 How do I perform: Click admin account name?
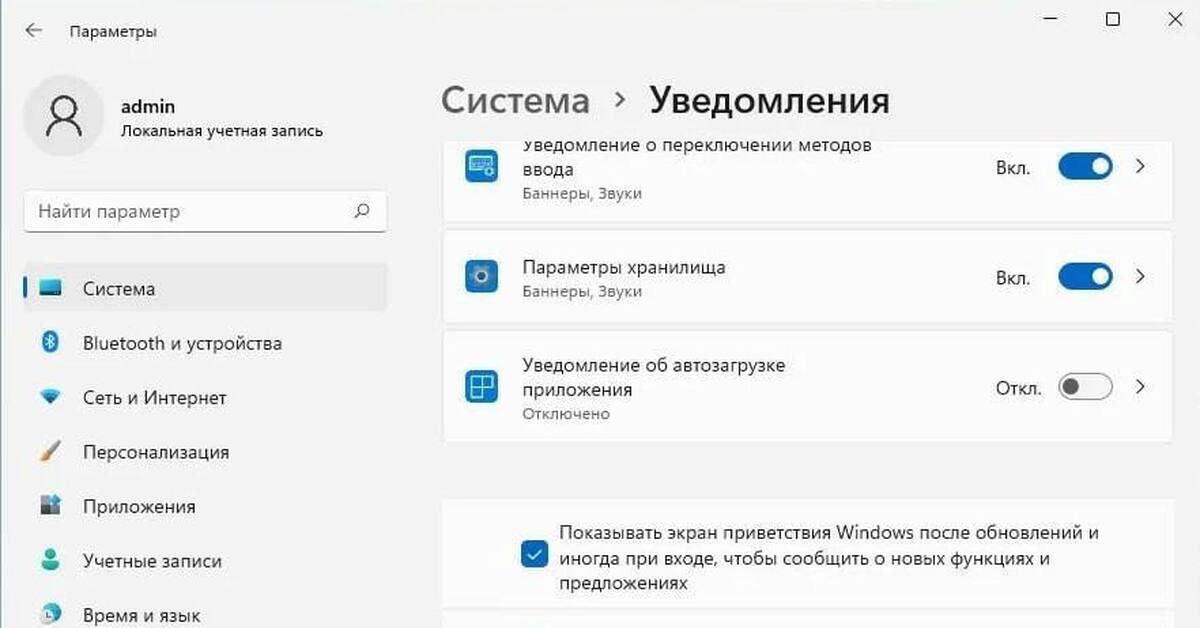(x=148, y=106)
